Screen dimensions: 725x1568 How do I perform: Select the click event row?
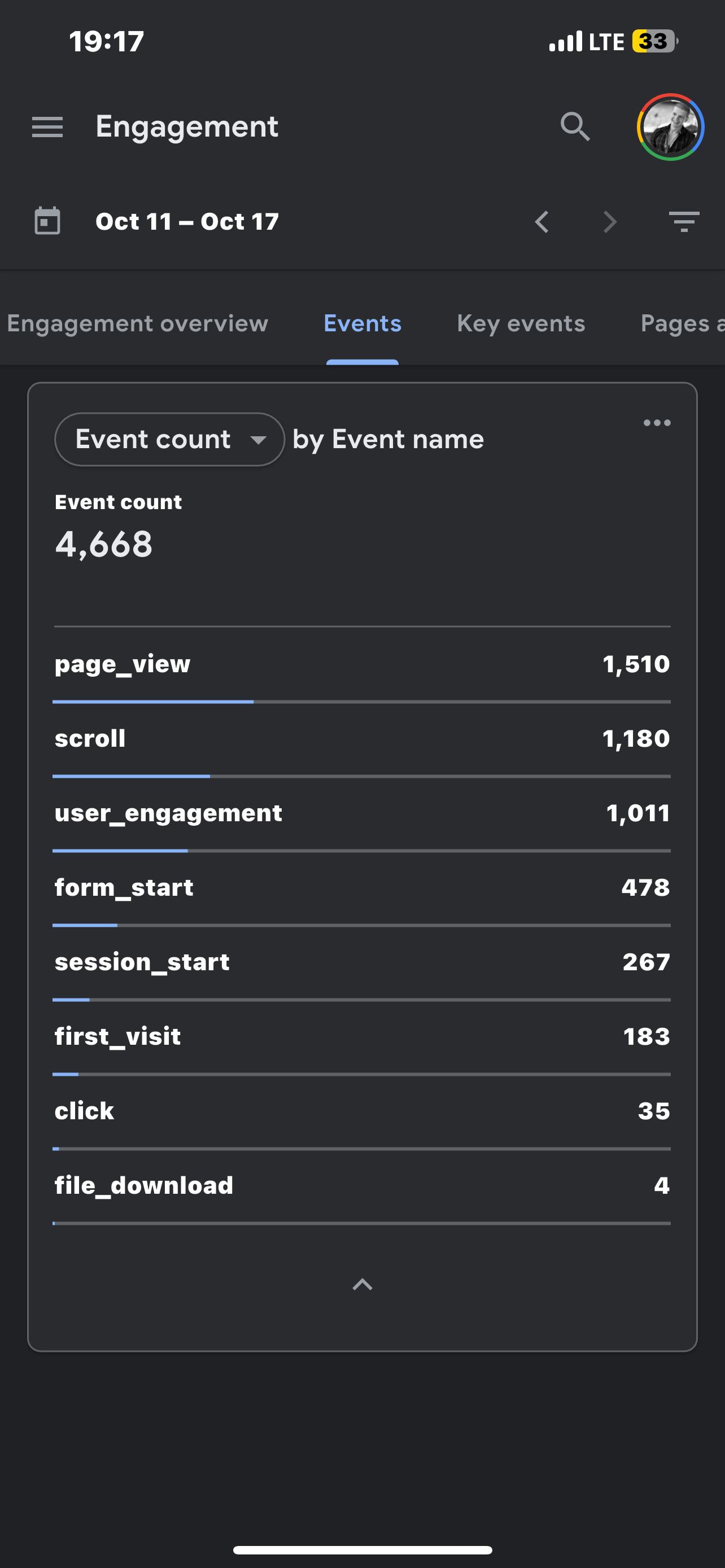coord(362,1112)
